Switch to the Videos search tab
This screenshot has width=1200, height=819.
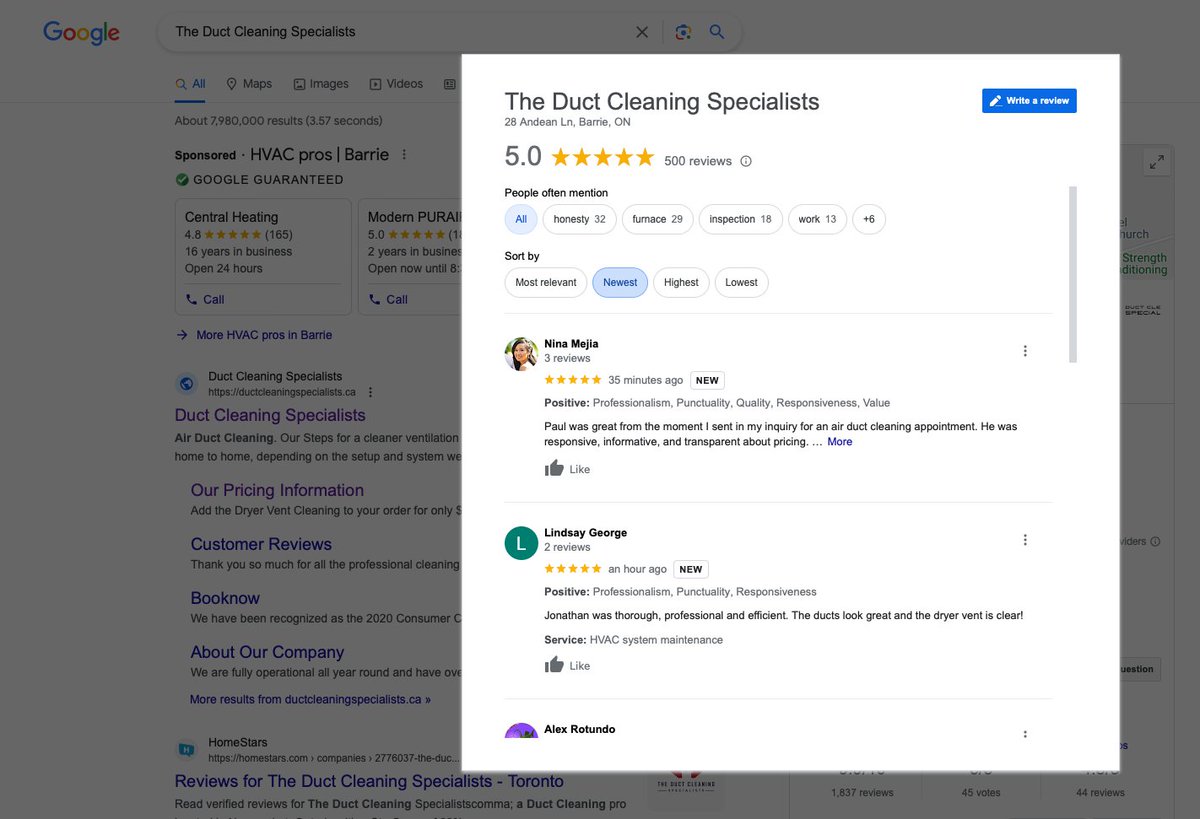click(x=396, y=84)
